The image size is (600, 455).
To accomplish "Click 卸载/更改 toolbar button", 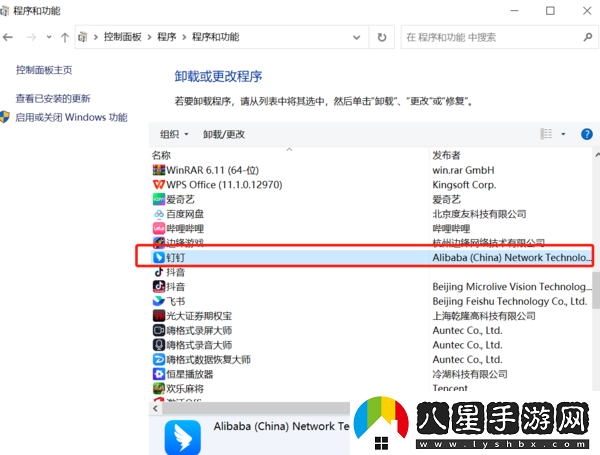I will pyautogui.click(x=224, y=134).
